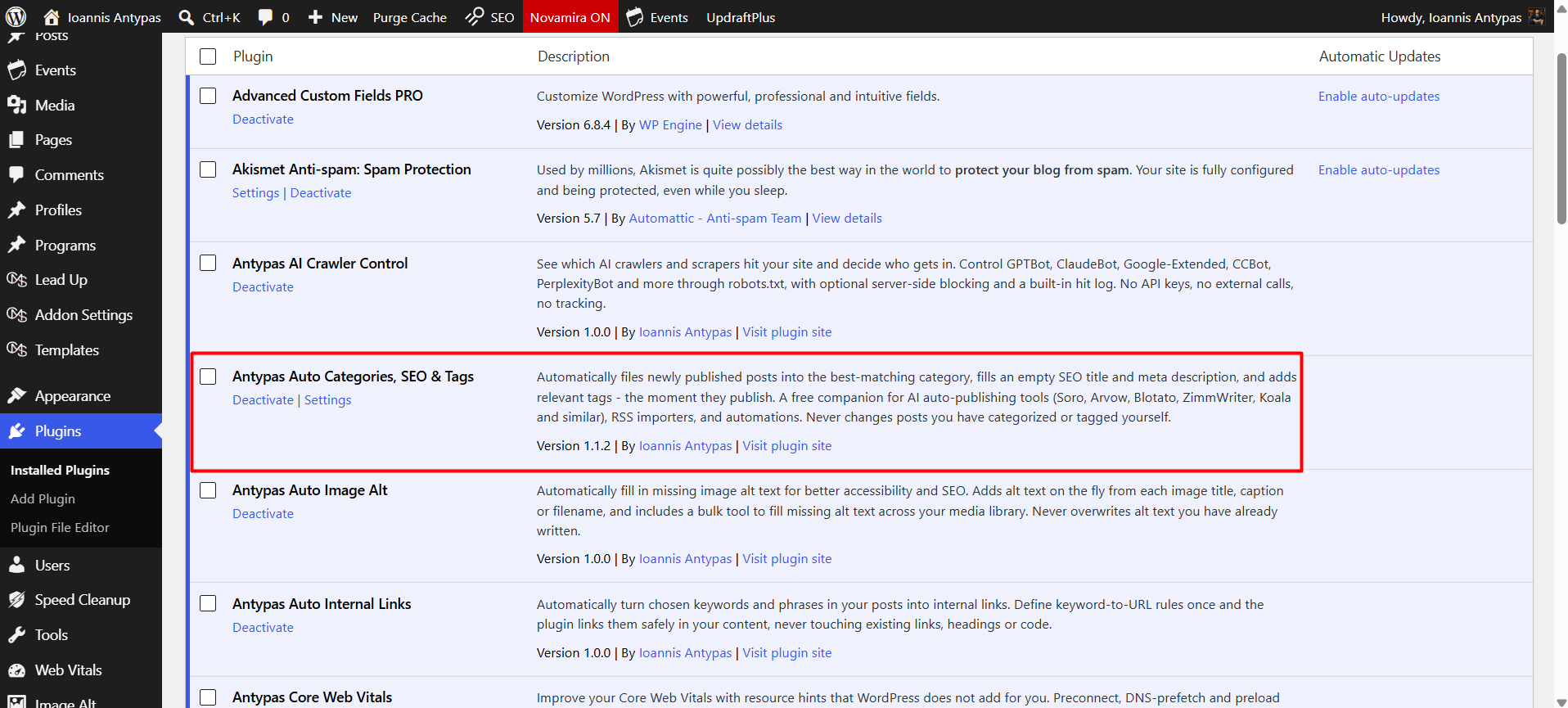This screenshot has width=1568, height=708.
Task: Tick the Antypas Auto Internal Links checkbox
Action: click(x=208, y=603)
